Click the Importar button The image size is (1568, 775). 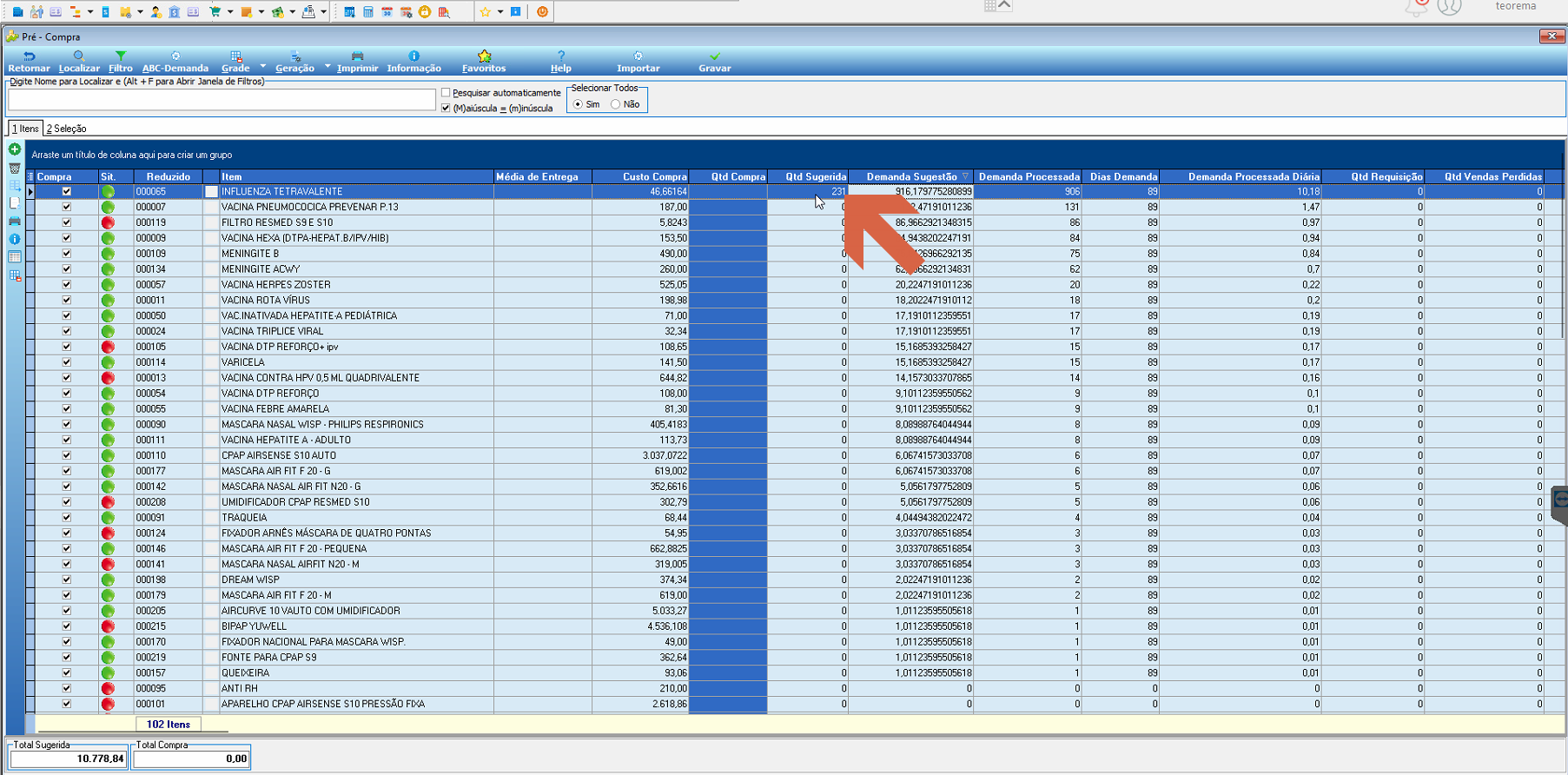(638, 62)
